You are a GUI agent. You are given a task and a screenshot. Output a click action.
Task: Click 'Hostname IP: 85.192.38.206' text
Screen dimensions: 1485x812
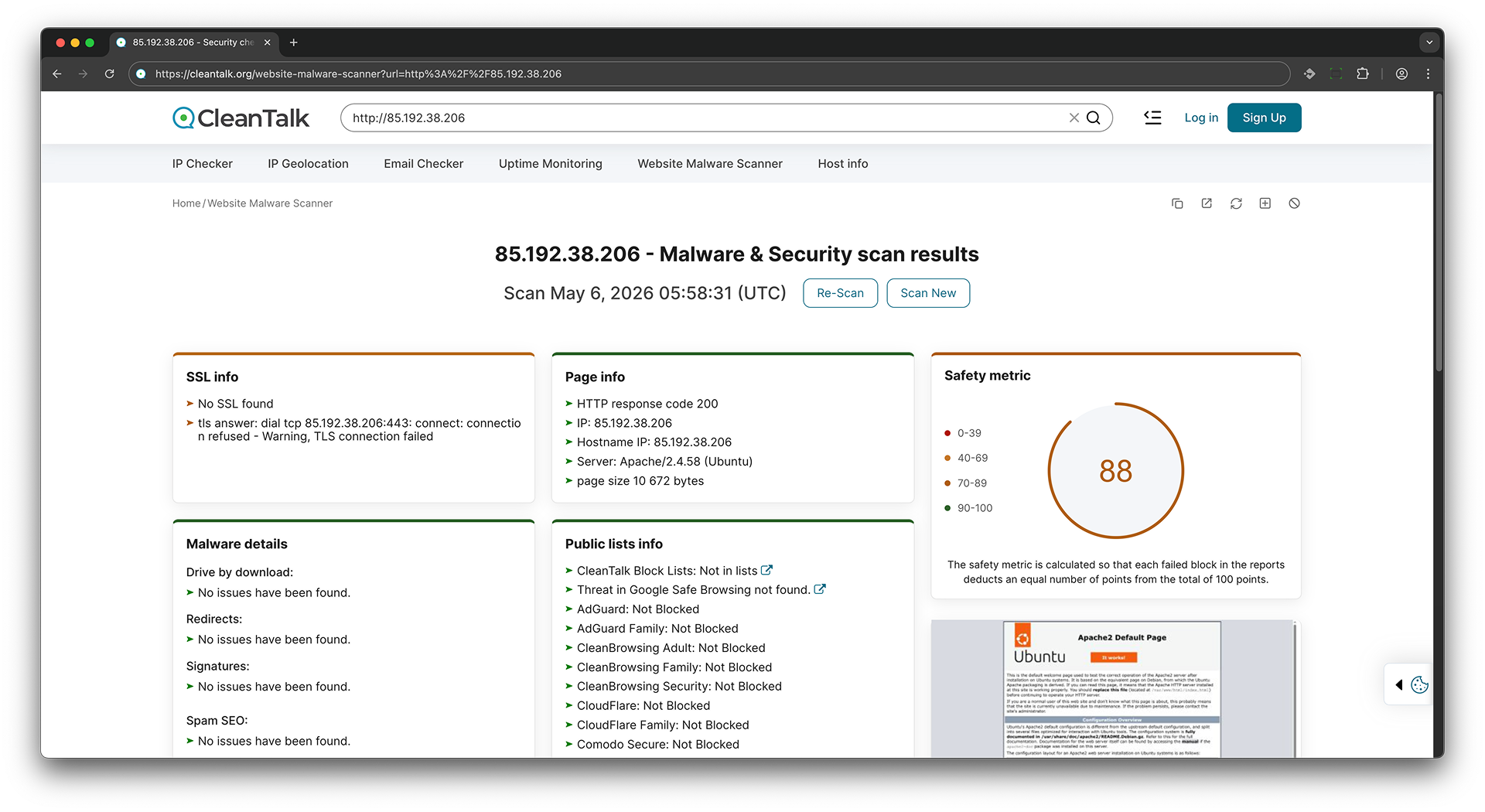coord(654,442)
